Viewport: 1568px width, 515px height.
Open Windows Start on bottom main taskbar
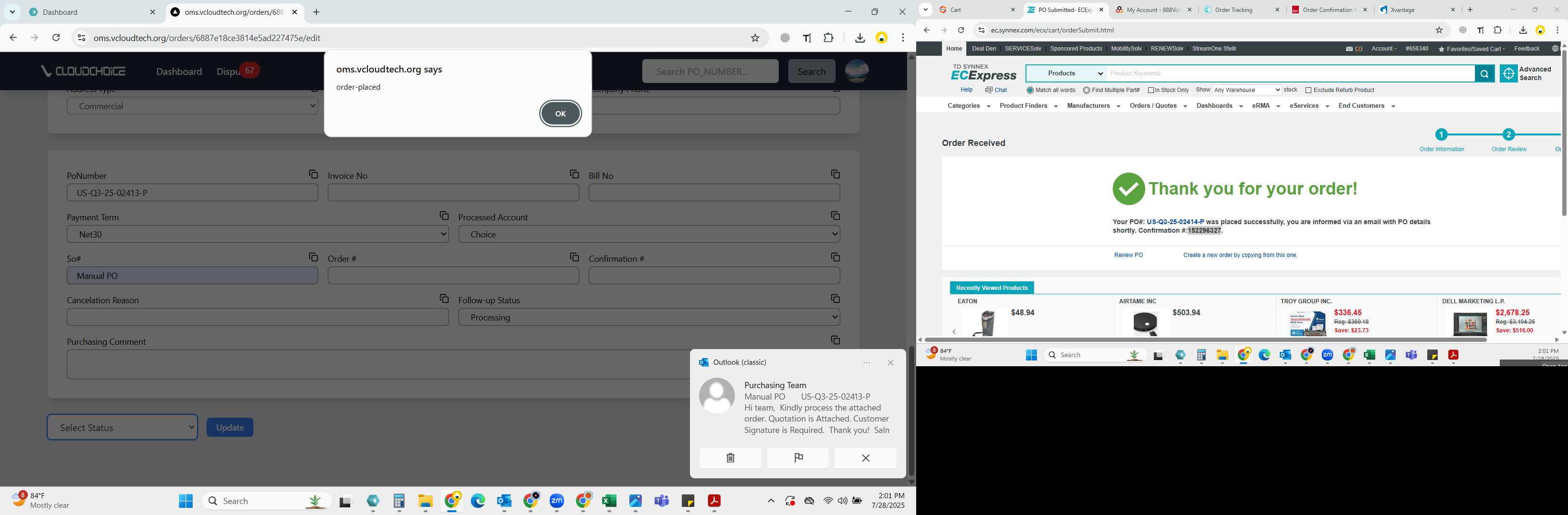tap(186, 500)
